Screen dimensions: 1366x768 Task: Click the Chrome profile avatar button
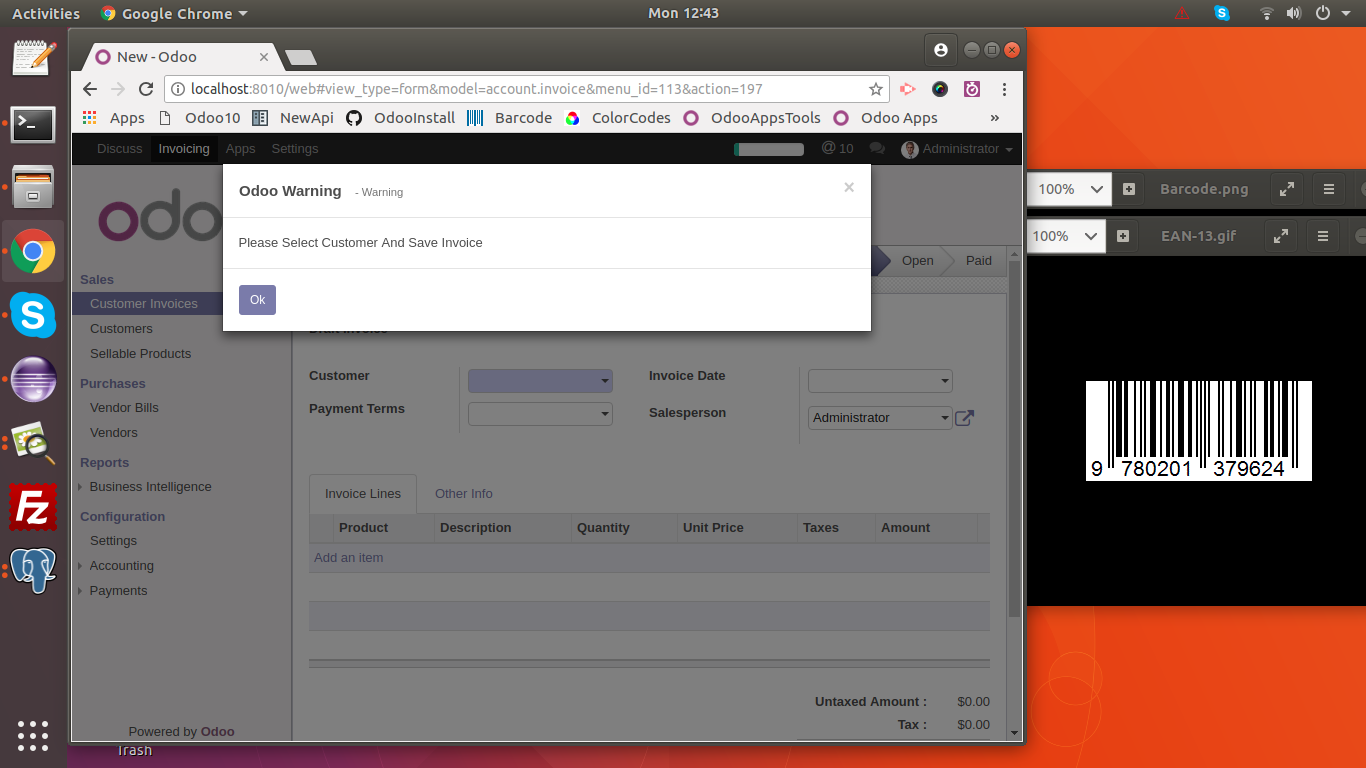(940, 50)
